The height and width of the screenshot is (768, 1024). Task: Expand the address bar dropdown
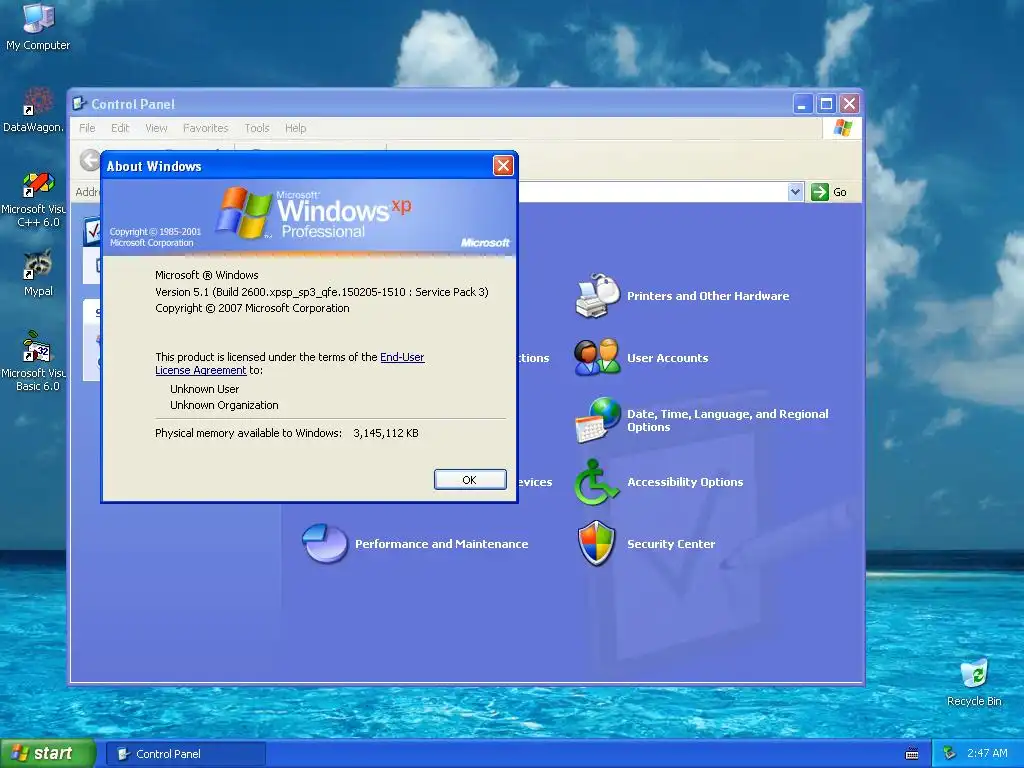tap(795, 192)
